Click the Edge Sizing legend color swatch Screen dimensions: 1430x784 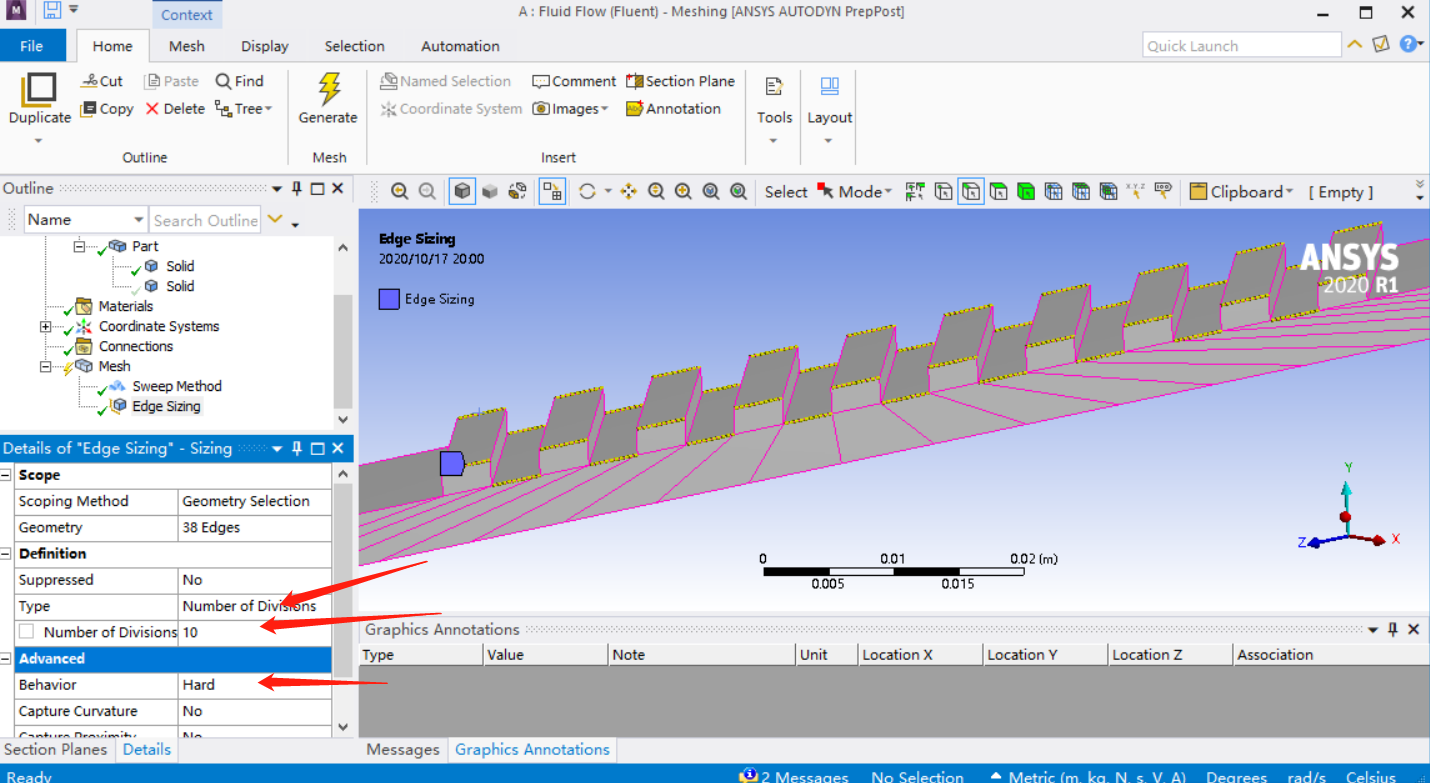(x=389, y=298)
